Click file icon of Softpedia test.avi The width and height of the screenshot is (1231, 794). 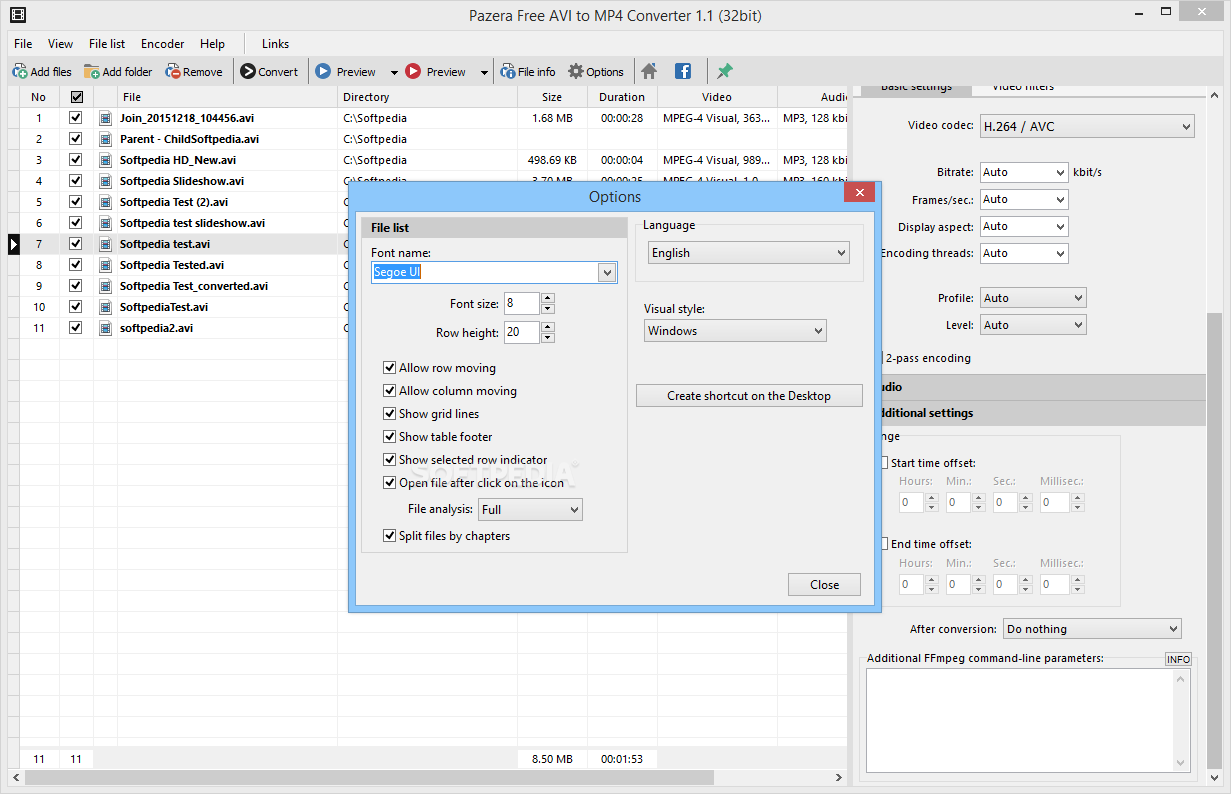(105, 244)
